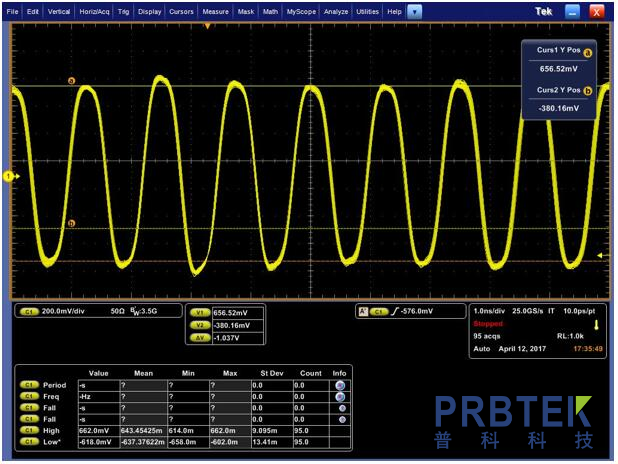Click the -576.0mV trigger level readout
This screenshot has height=464, width=618.
(417, 311)
